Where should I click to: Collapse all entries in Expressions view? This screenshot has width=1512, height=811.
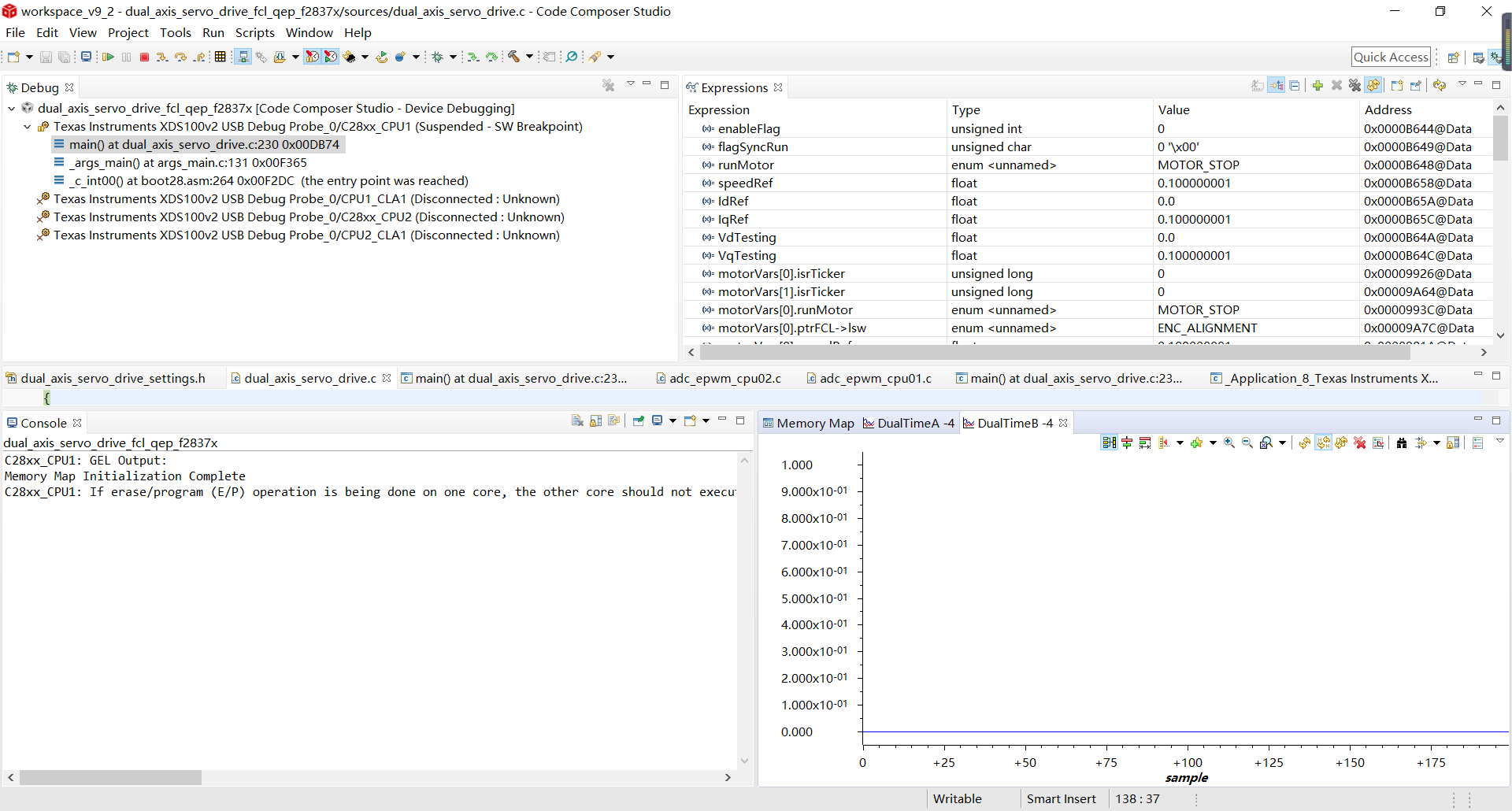tap(1295, 86)
